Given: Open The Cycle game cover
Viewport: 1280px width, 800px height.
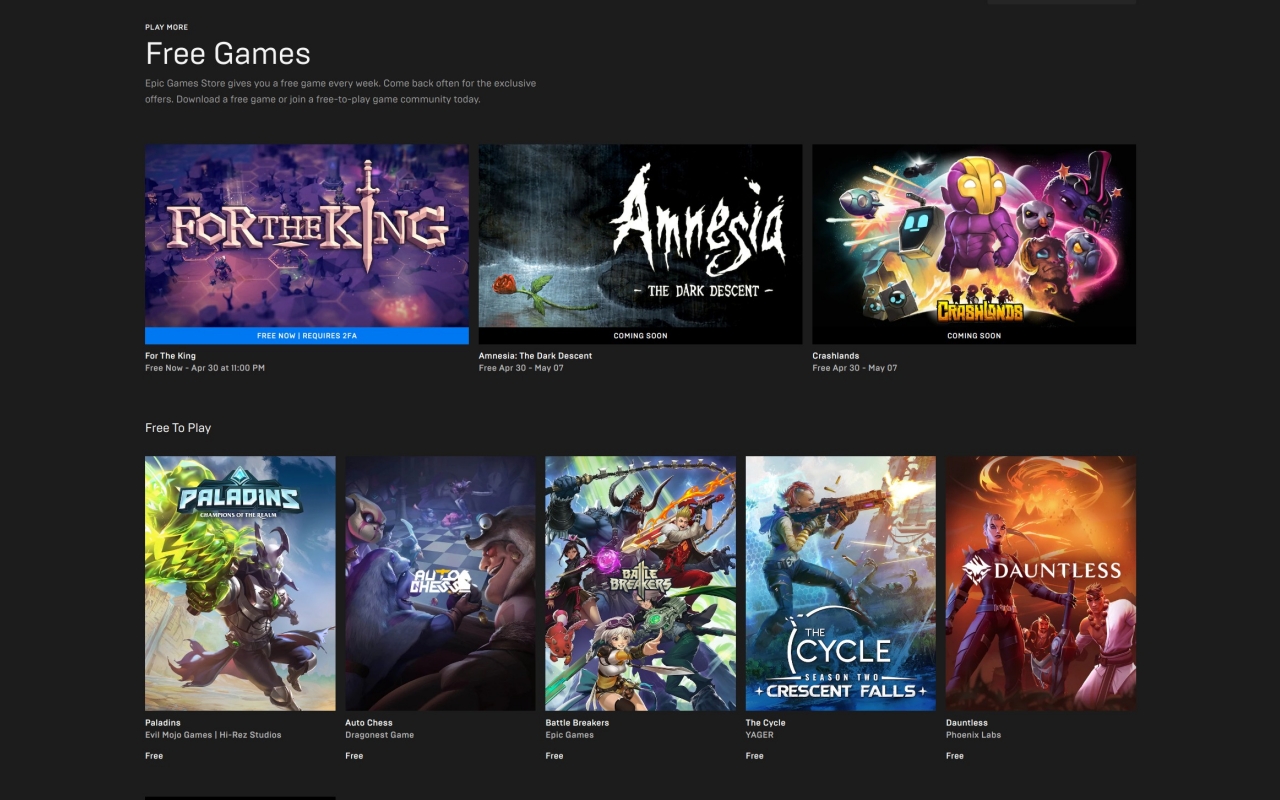Looking at the screenshot, I should (840, 583).
